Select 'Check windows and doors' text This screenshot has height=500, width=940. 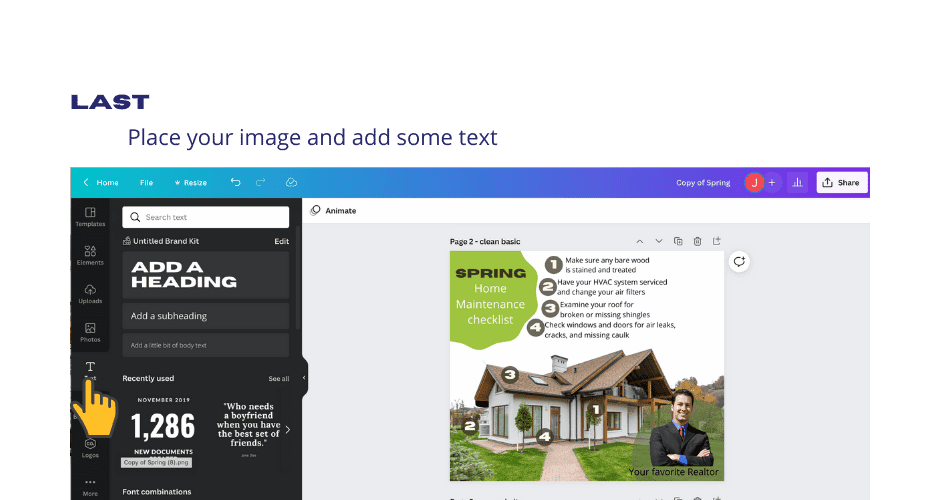pyautogui.click(x=610, y=330)
